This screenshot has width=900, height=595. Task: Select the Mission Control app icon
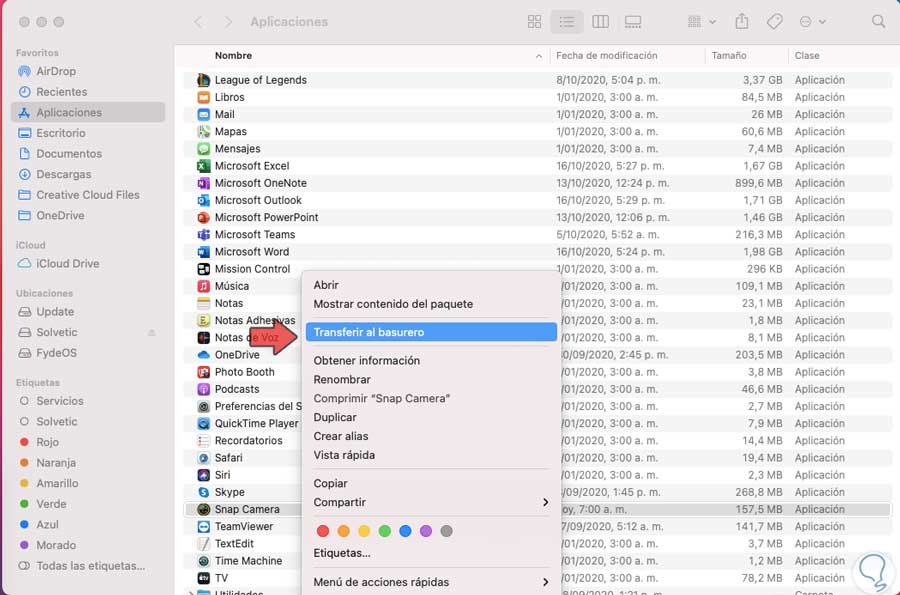point(203,269)
